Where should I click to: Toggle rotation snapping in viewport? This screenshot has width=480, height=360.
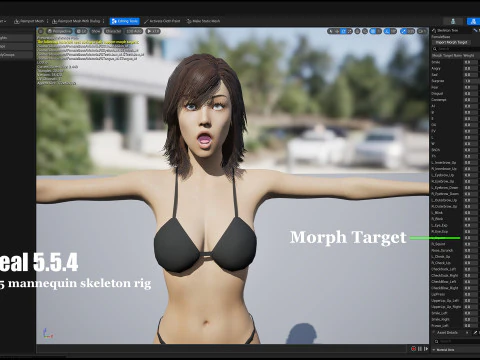tap(387, 31)
